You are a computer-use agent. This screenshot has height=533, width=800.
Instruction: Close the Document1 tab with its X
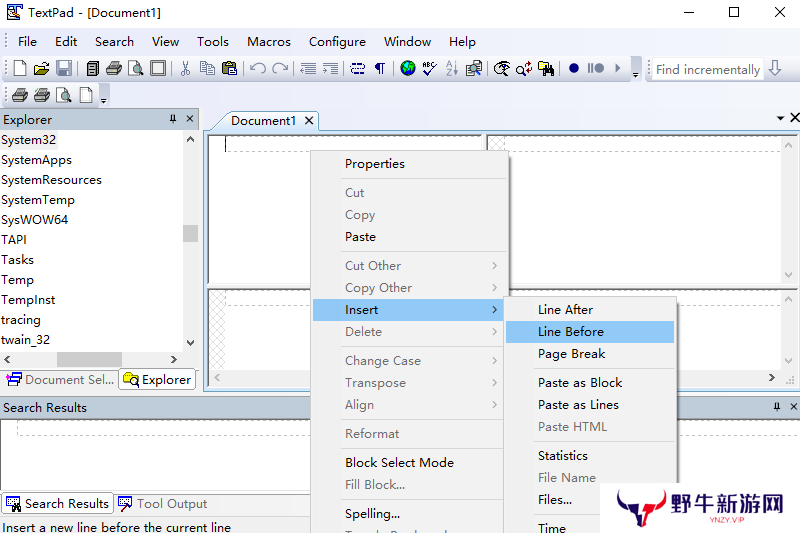coord(309,121)
